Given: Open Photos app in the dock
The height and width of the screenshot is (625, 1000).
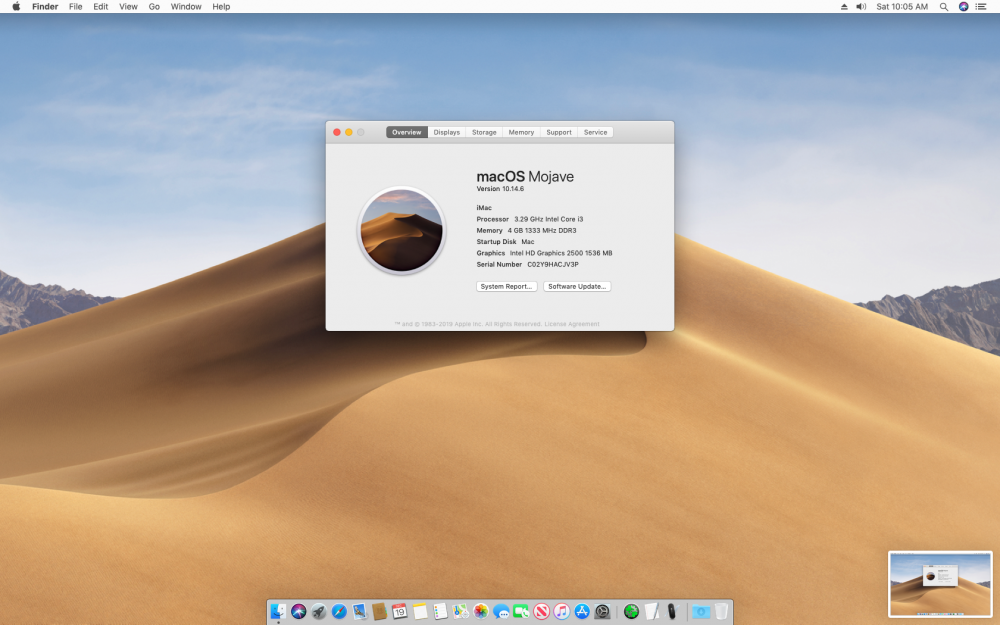Looking at the screenshot, I should pyautogui.click(x=480, y=612).
